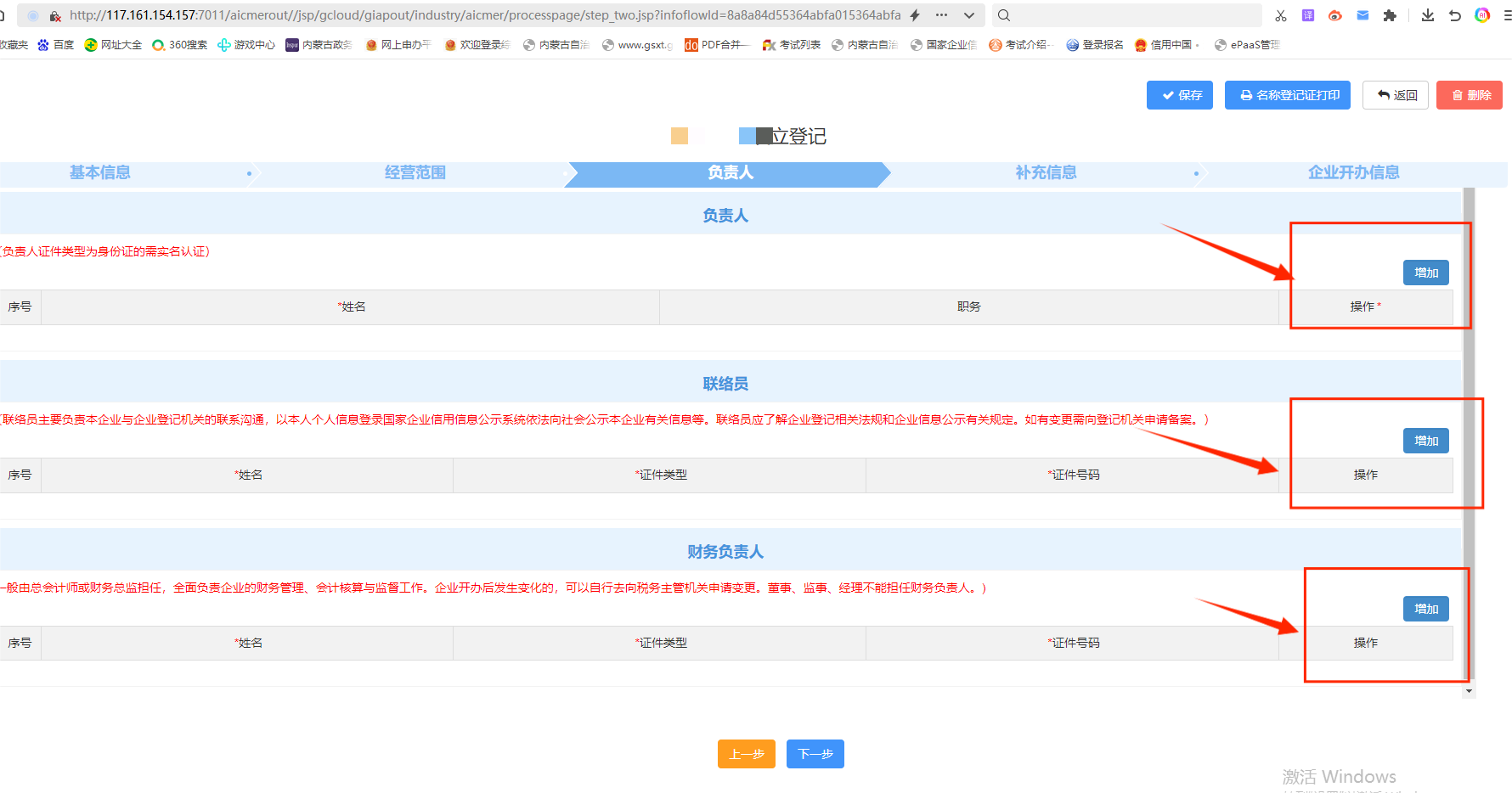This screenshot has width=1512, height=793.
Task: Click 增加 button in 联络员 section
Action: pos(1425,441)
